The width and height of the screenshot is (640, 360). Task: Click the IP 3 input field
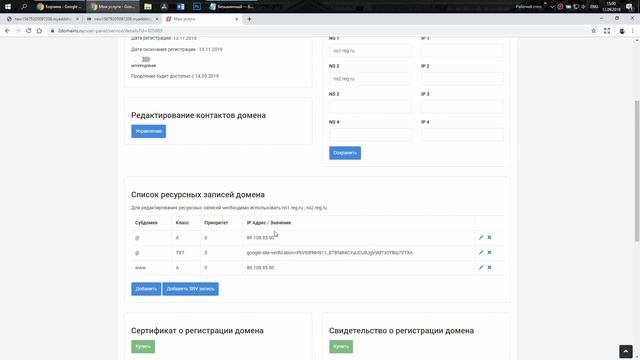coord(462,107)
